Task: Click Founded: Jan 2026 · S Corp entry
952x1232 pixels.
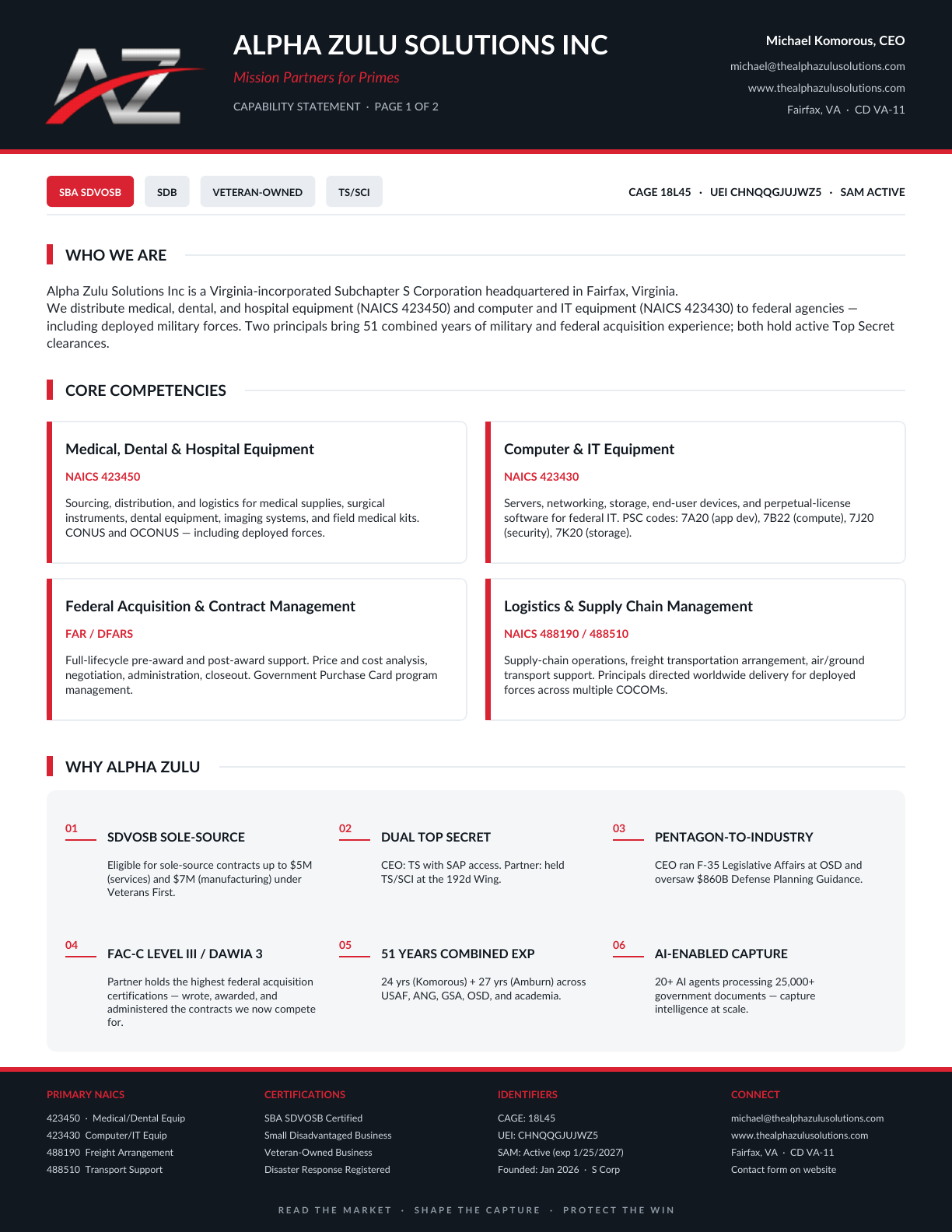Action: [x=559, y=1170]
